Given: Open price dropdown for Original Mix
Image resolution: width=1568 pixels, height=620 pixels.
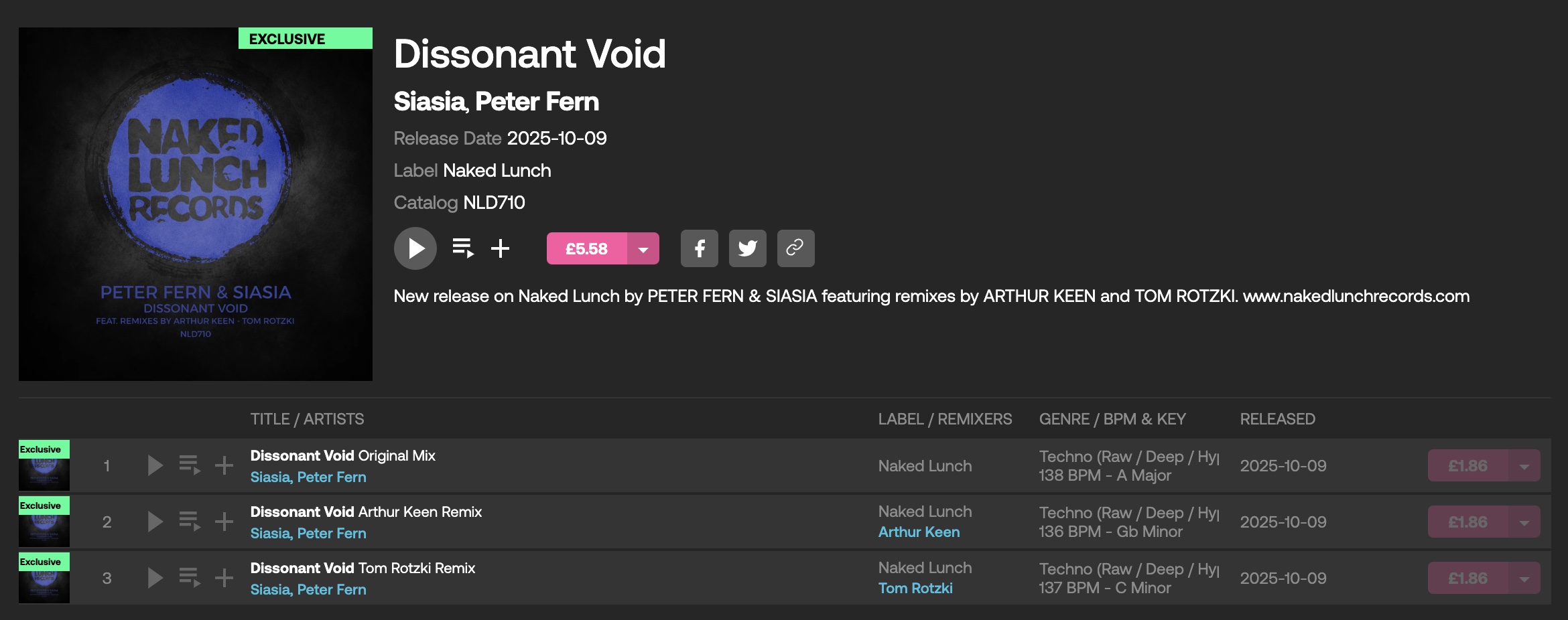Looking at the screenshot, I should coord(1524,466).
